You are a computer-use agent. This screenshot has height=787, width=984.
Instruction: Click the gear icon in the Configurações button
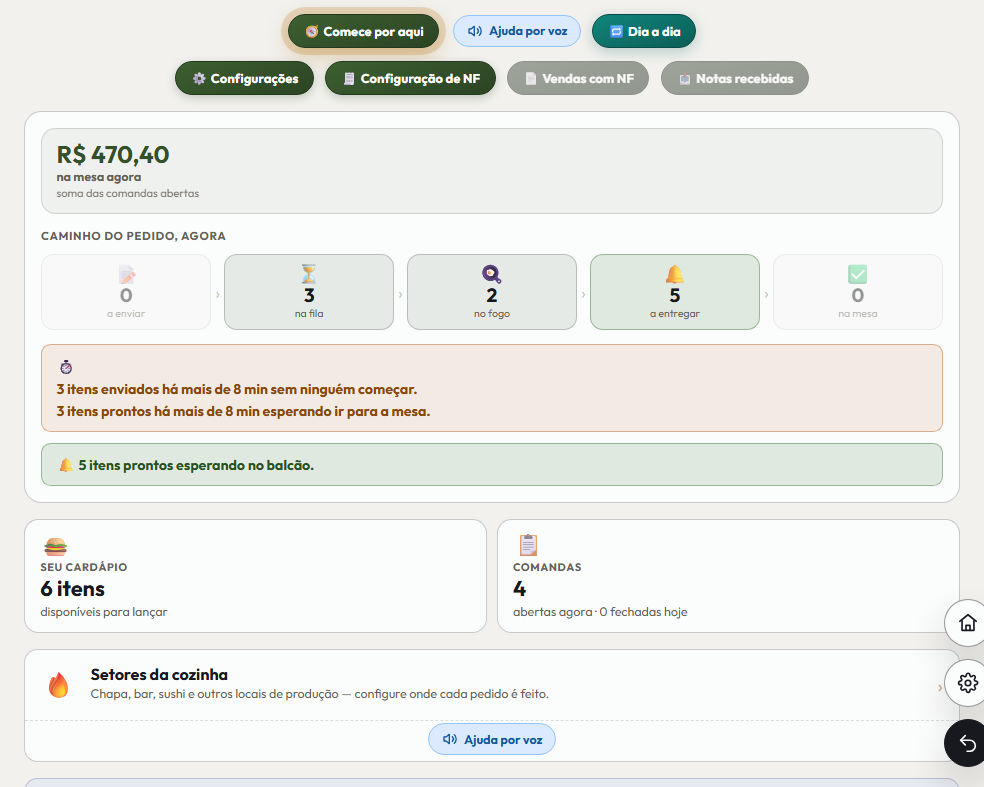(199, 78)
